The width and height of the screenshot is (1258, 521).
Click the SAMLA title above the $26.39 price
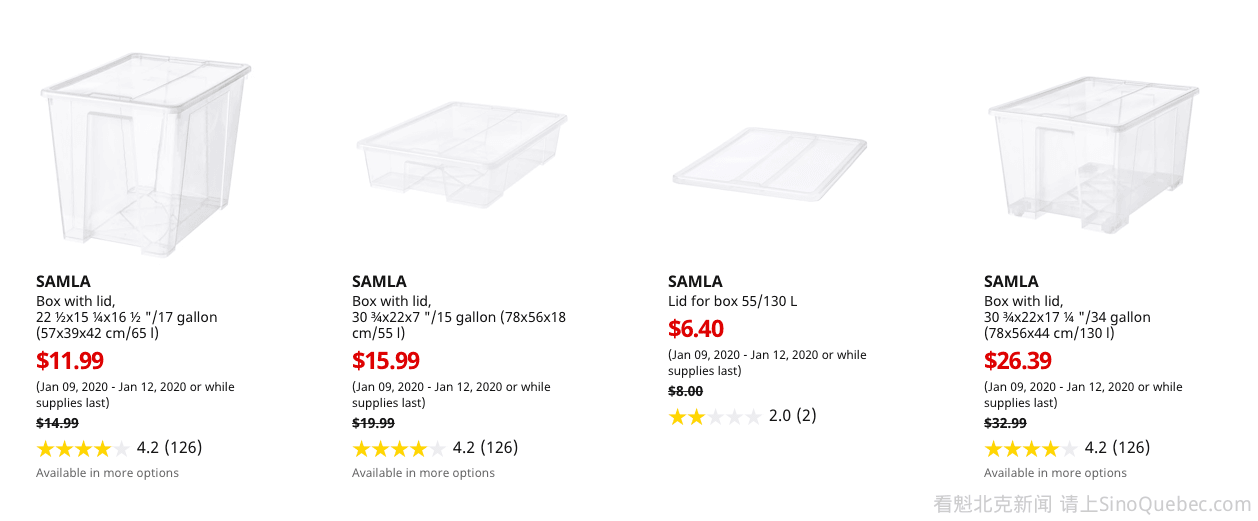pyautogui.click(x=1011, y=281)
